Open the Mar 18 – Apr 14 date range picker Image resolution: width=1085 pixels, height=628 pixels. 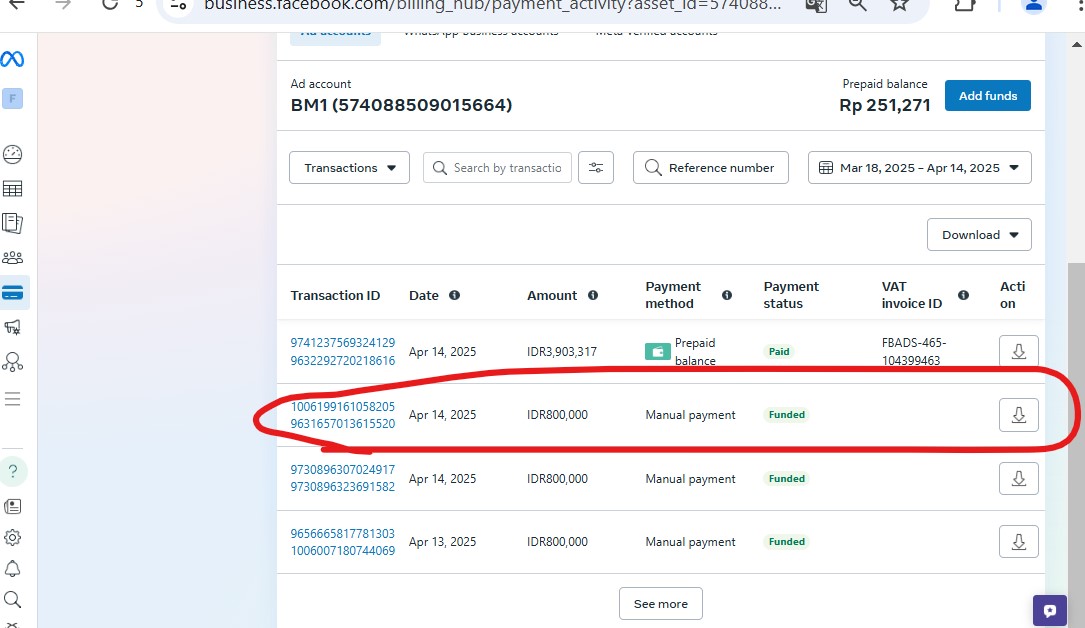pos(919,168)
